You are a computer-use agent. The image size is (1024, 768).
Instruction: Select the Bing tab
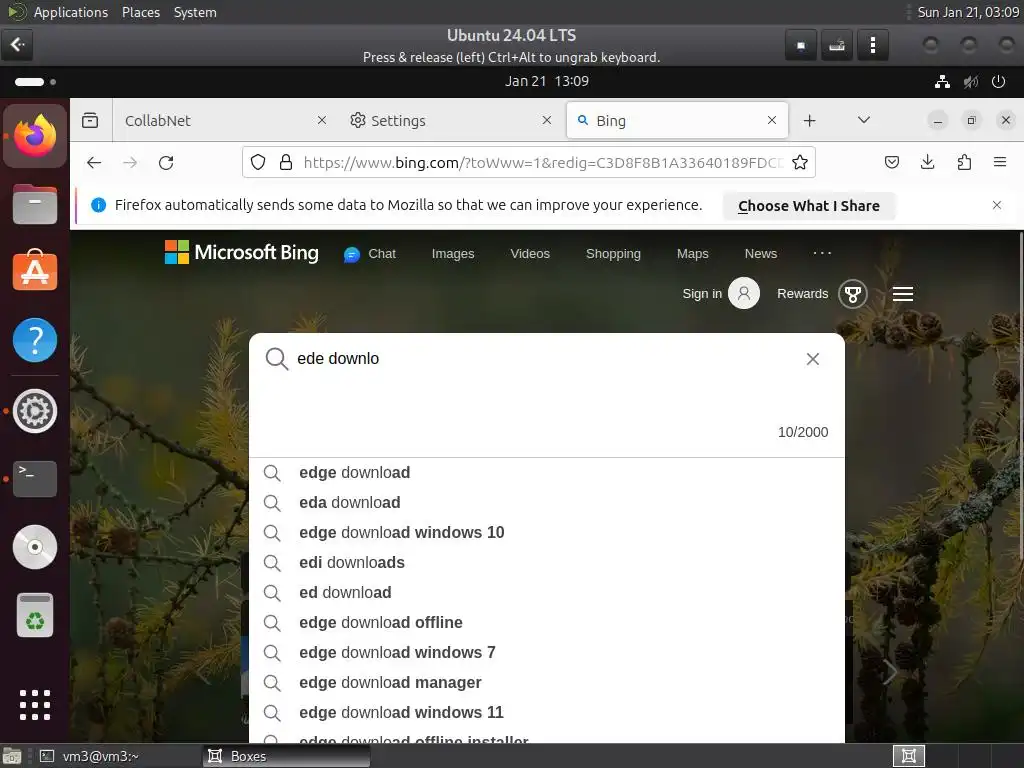click(677, 120)
